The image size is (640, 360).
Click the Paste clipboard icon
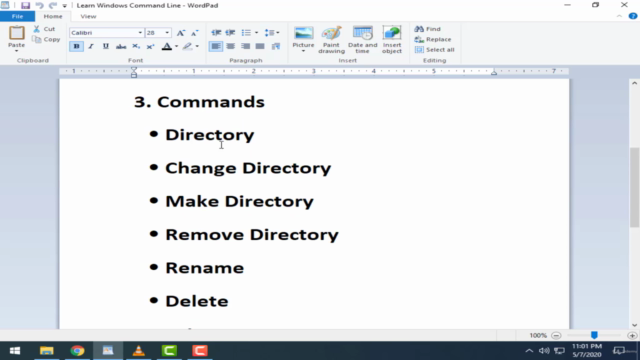pos(17,33)
